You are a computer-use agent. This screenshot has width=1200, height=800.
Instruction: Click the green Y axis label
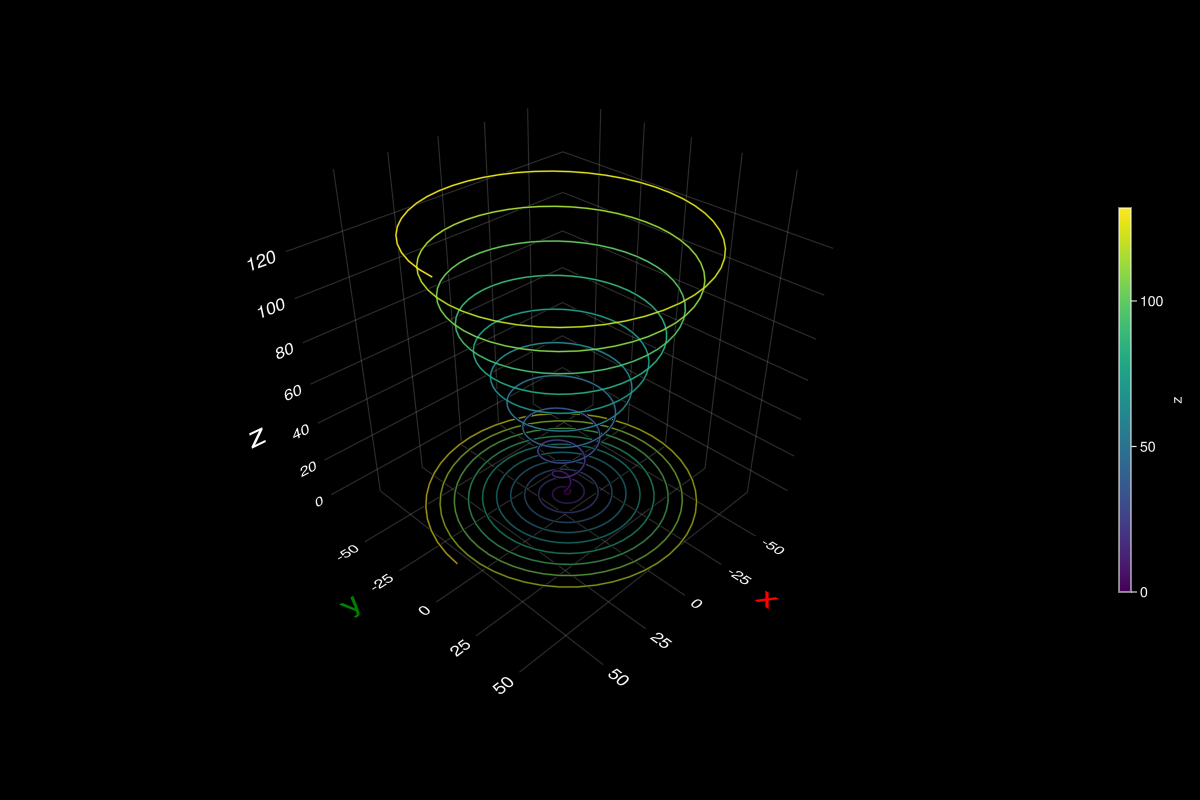coord(350,607)
